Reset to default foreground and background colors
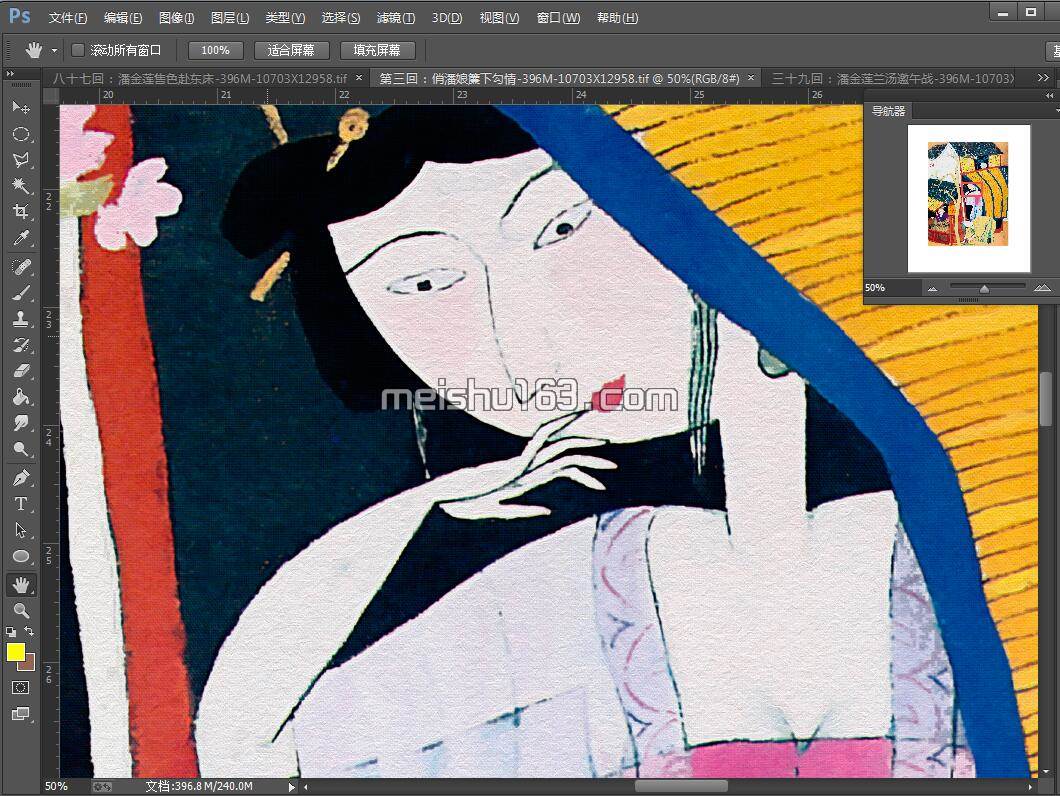Viewport: 1060px width, 796px height. tap(11, 632)
